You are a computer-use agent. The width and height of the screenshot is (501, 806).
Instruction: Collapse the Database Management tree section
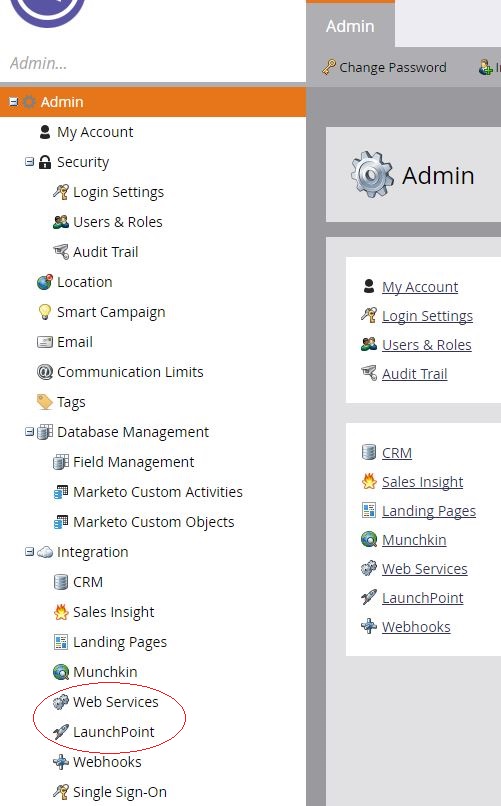(x=29, y=432)
